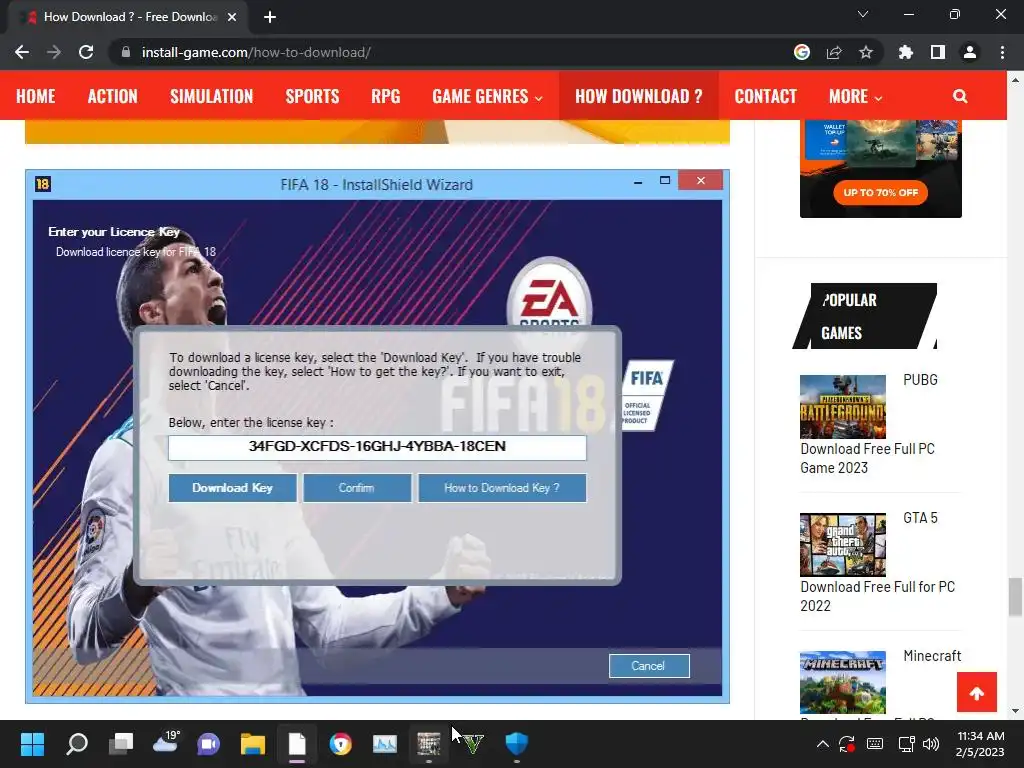Go to HOME in site menu
Screen dimensions: 1024x768
(x=35, y=96)
